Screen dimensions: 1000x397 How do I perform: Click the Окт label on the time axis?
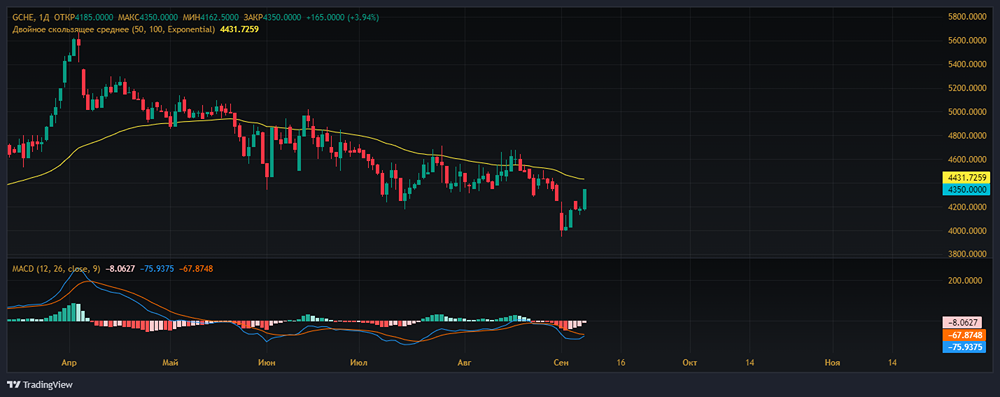coord(689,363)
